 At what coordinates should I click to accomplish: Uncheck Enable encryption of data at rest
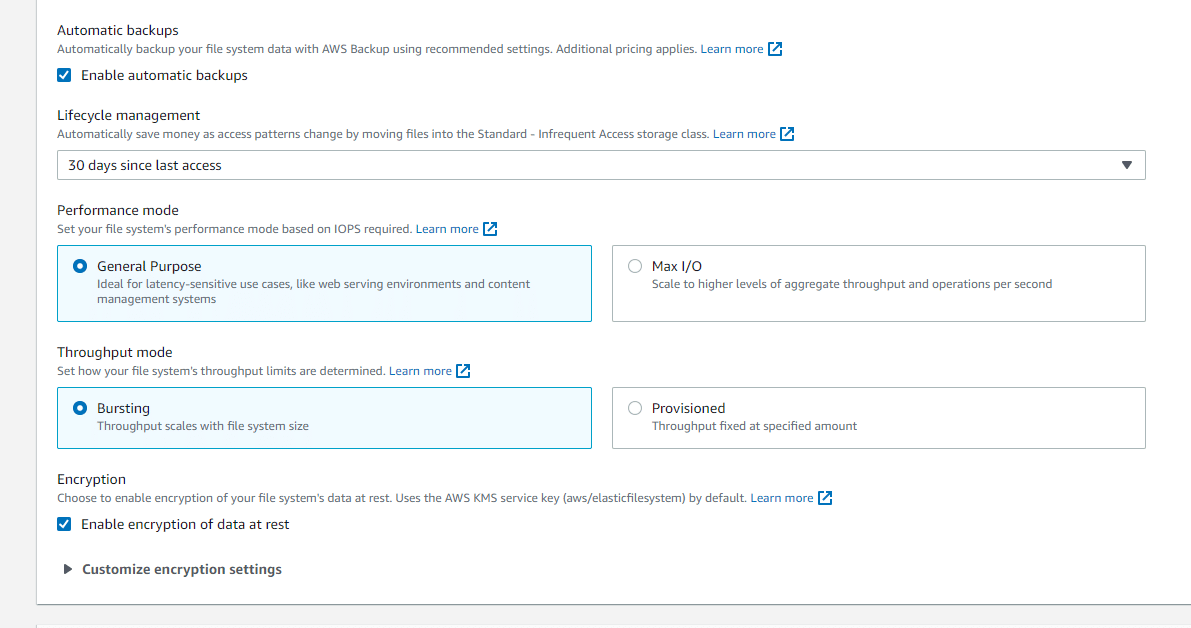coord(65,524)
